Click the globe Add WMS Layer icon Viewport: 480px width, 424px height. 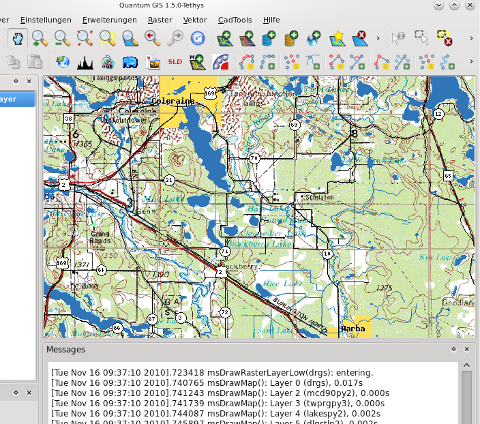point(314,39)
